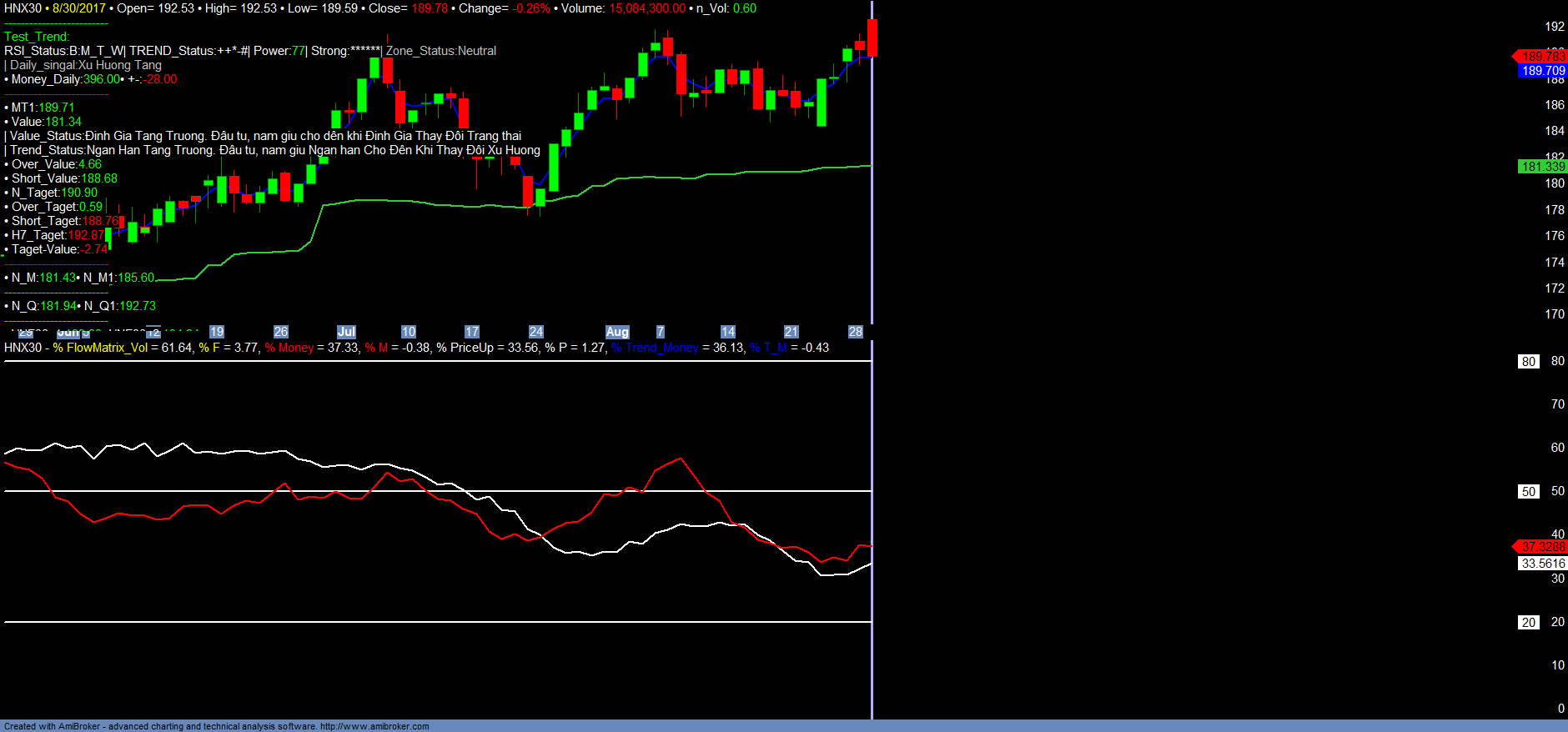Click the % FlowMatrix_Vol indicator label
The height and width of the screenshot is (732, 1568).
point(100,348)
